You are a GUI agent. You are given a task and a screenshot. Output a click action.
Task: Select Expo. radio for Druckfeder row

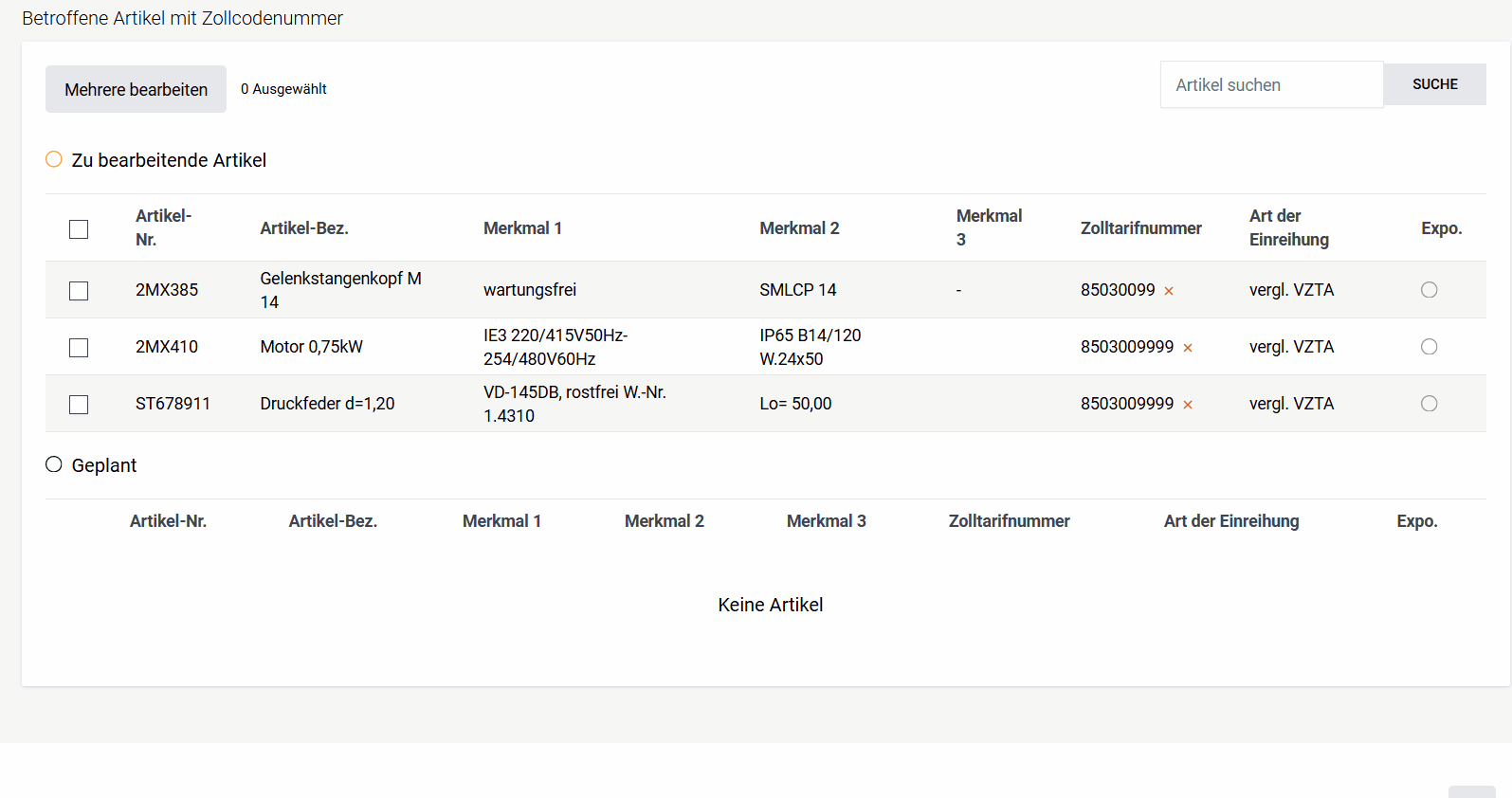pos(1429,404)
